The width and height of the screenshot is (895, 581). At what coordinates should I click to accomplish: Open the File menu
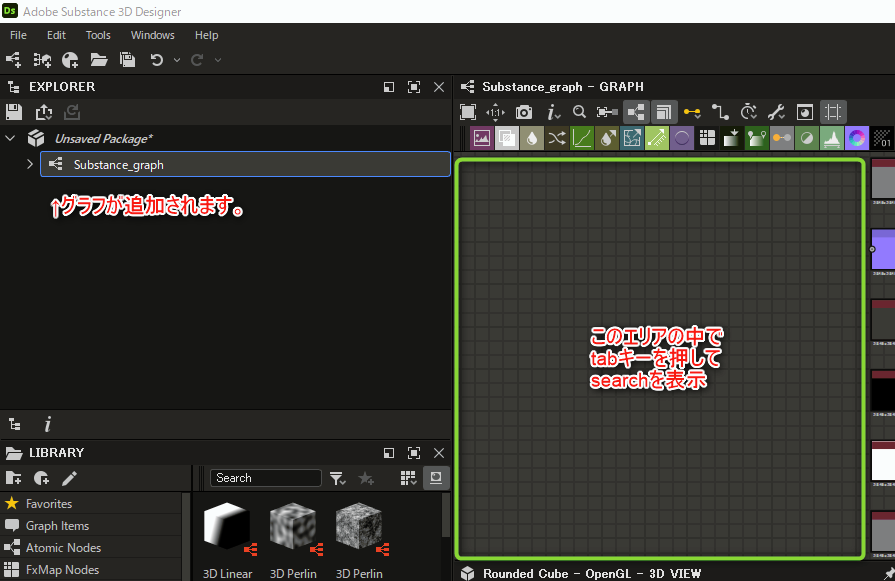pos(18,35)
